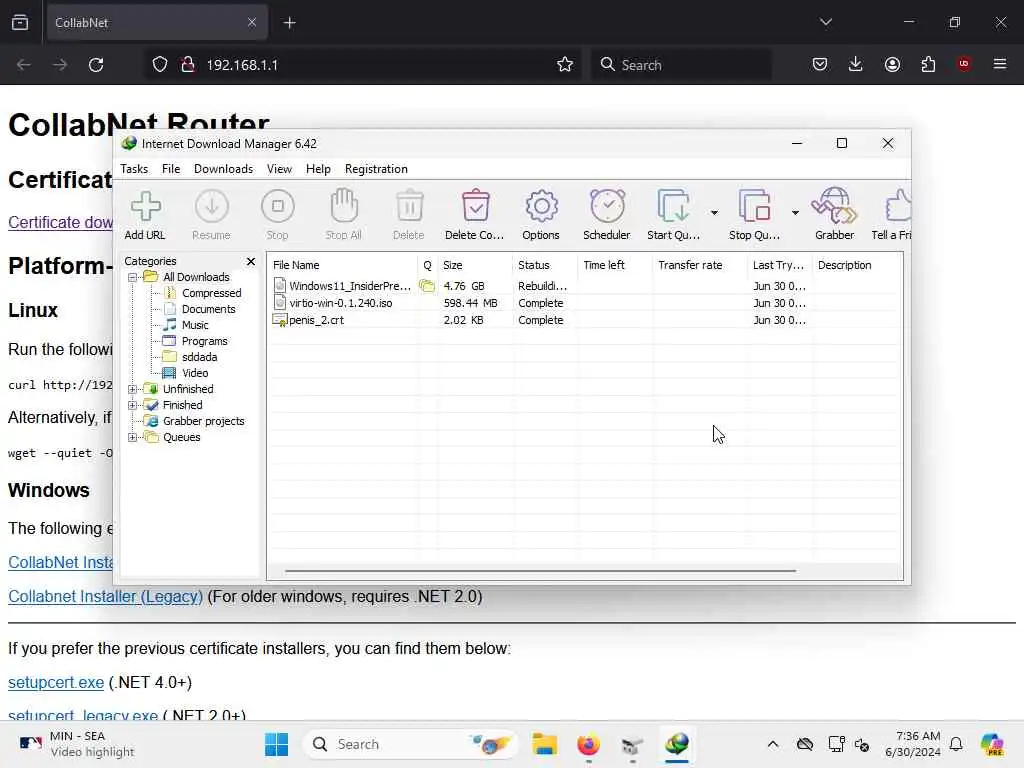The image size is (1024, 768).
Task: Open the Registration menu
Action: pos(376,169)
